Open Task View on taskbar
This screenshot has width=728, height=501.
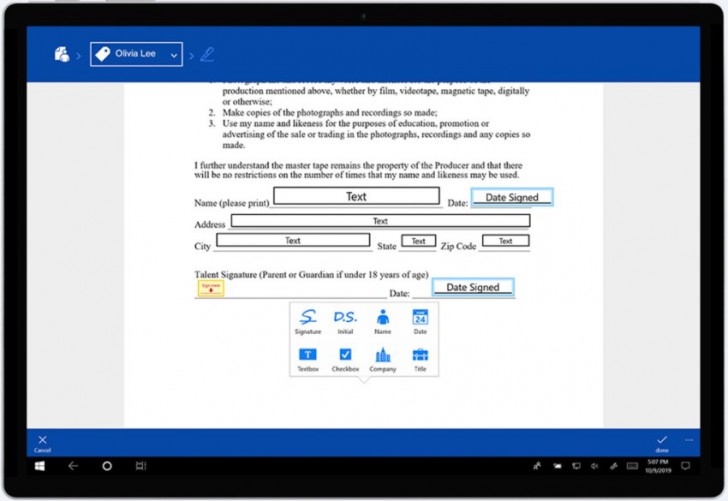coord(141,466)
